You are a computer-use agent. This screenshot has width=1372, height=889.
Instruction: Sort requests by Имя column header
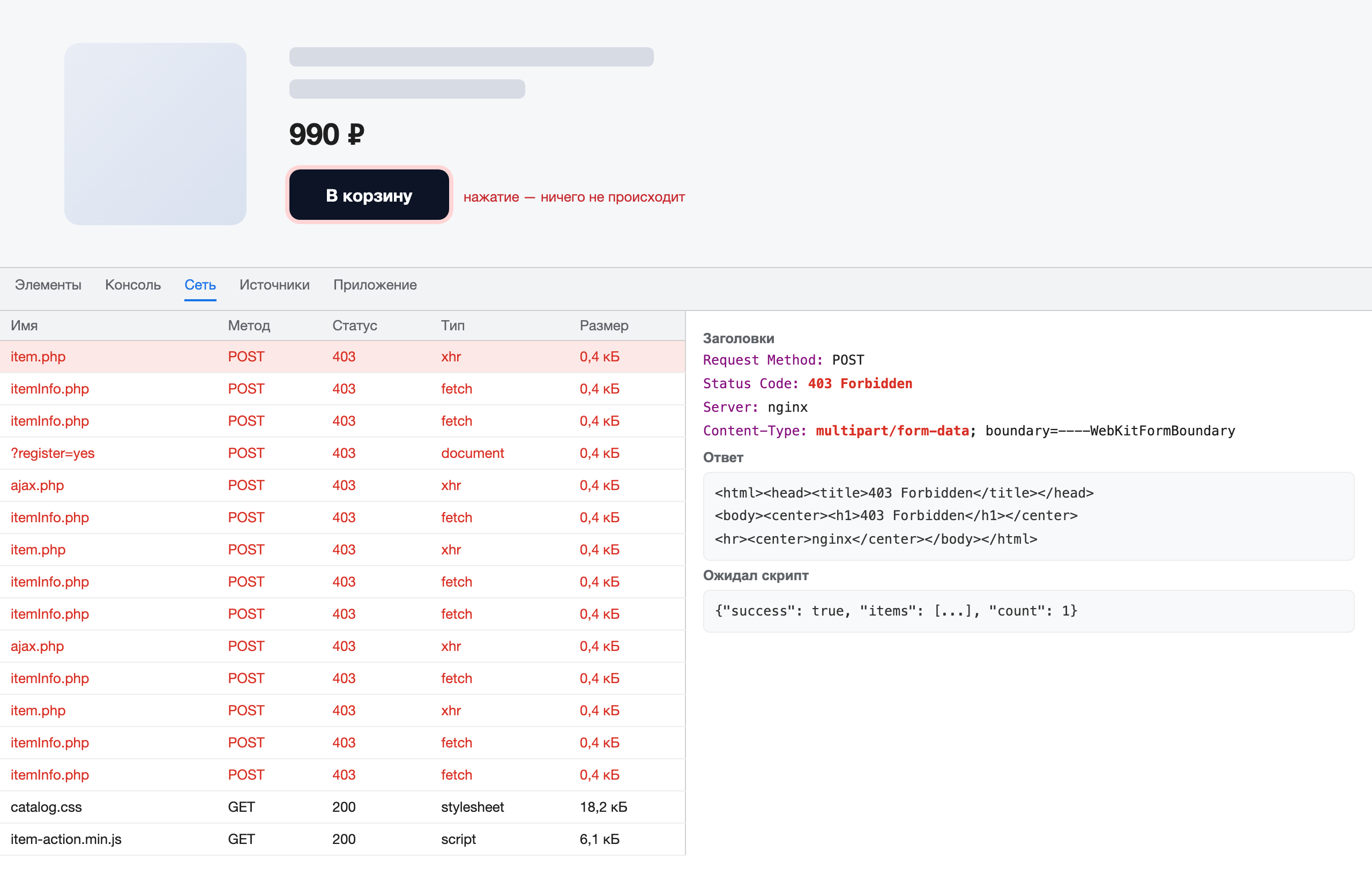coord(24,325)
